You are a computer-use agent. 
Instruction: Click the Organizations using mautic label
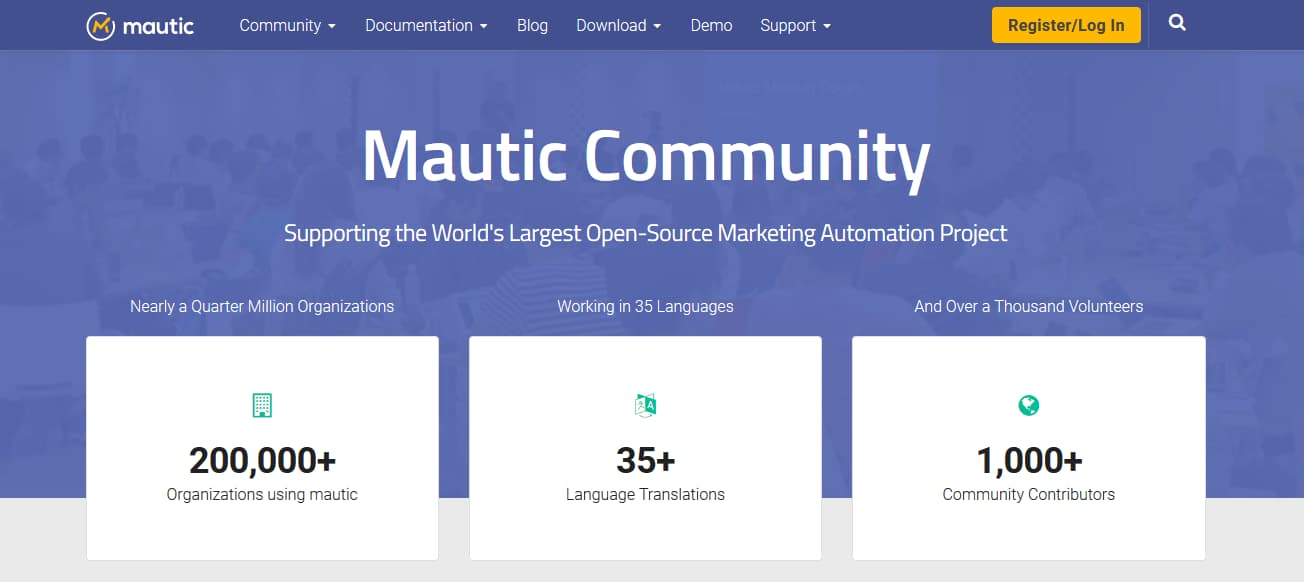pyautogui.click(x=262, y=493)
